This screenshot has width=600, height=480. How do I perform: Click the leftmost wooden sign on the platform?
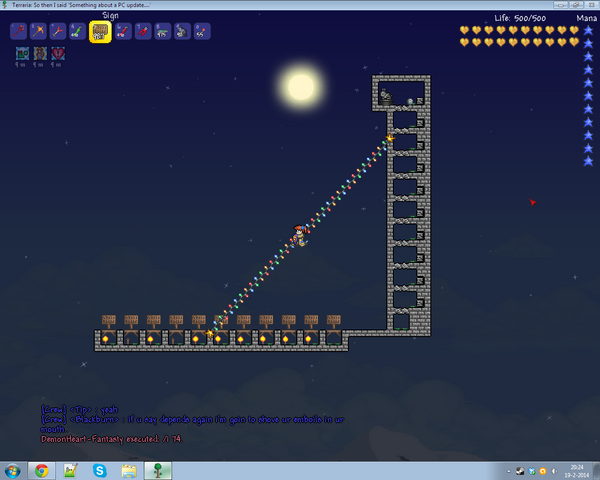[x=109, y=321]
